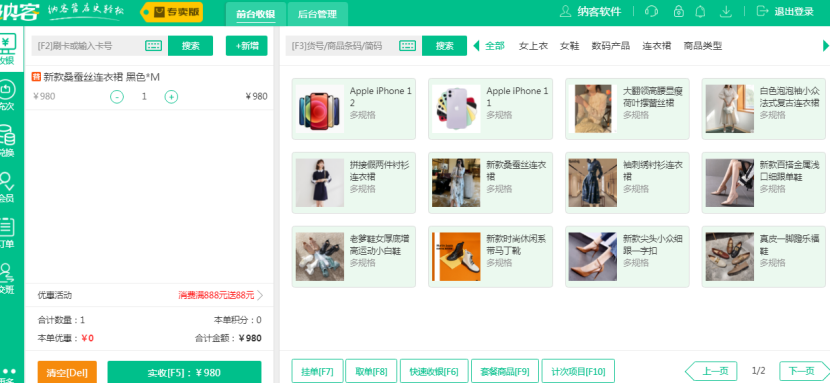The height and width of the screenshot is (383, 830).
Task: Click the 计次项目[F10] button
Action: point(578,371)
